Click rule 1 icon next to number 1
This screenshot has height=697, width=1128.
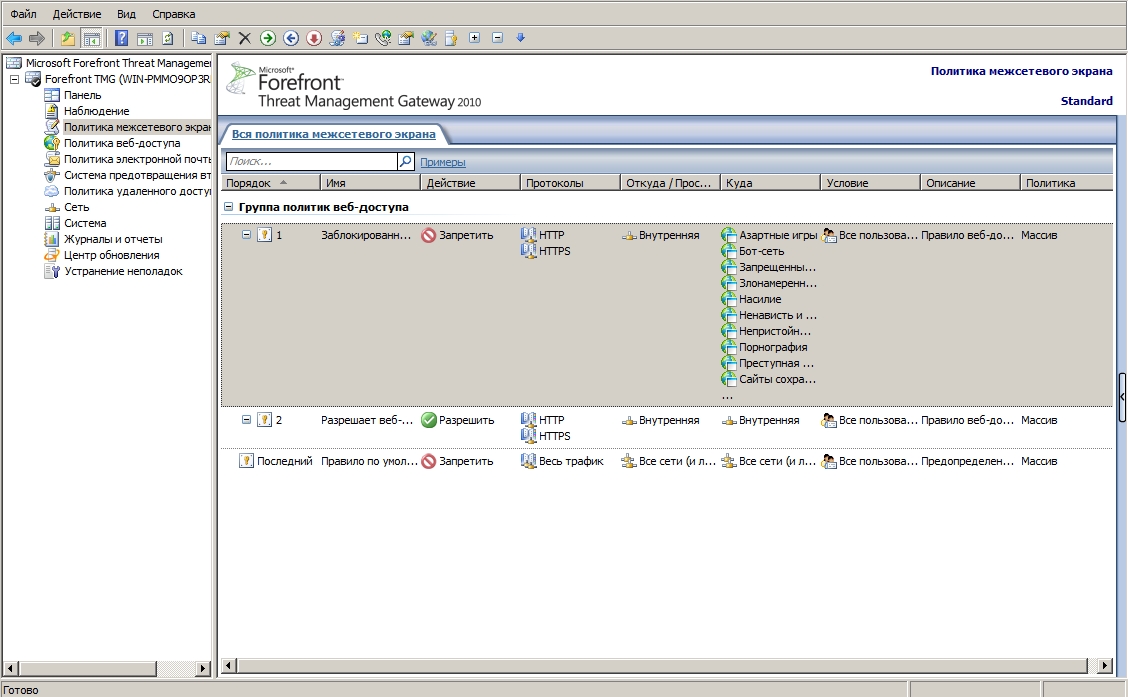pyautogui.click(x=265, y=234)
